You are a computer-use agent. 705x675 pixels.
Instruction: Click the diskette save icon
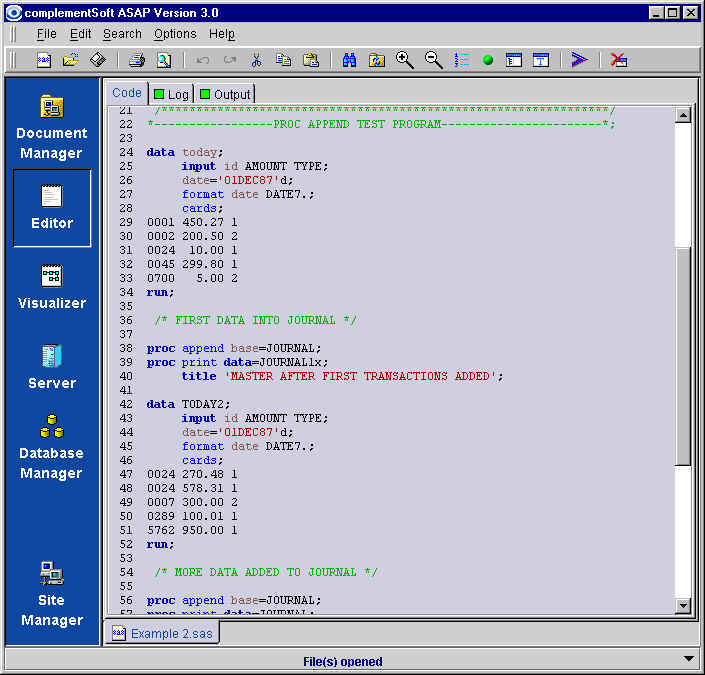(98, 60)
